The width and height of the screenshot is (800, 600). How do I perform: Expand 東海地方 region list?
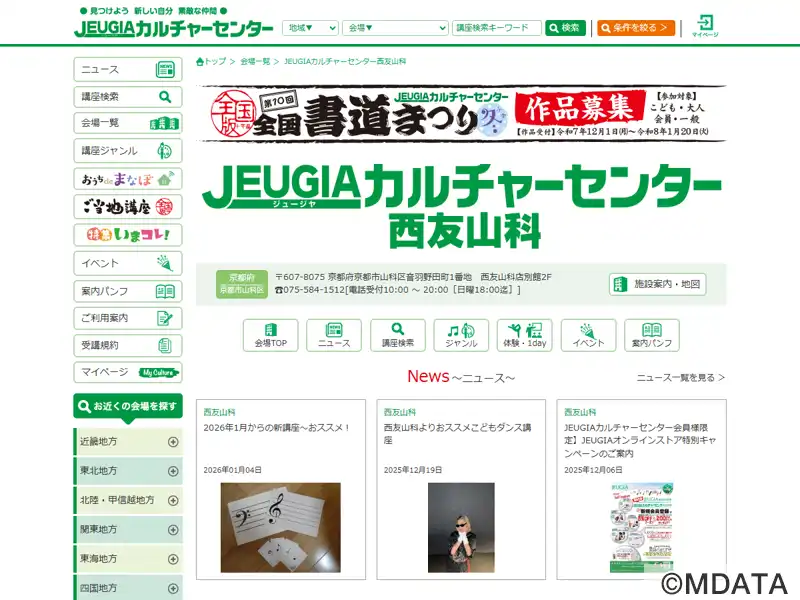129,559
